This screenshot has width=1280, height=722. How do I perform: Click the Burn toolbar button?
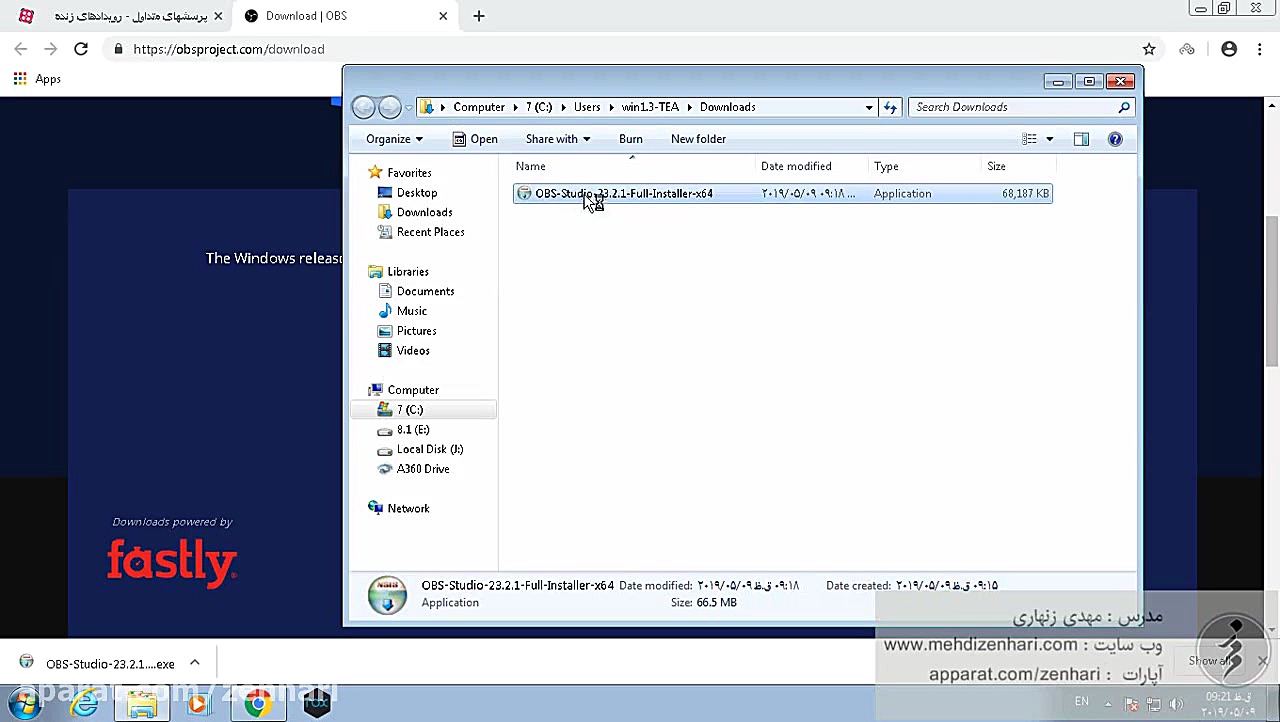(631, 139)
